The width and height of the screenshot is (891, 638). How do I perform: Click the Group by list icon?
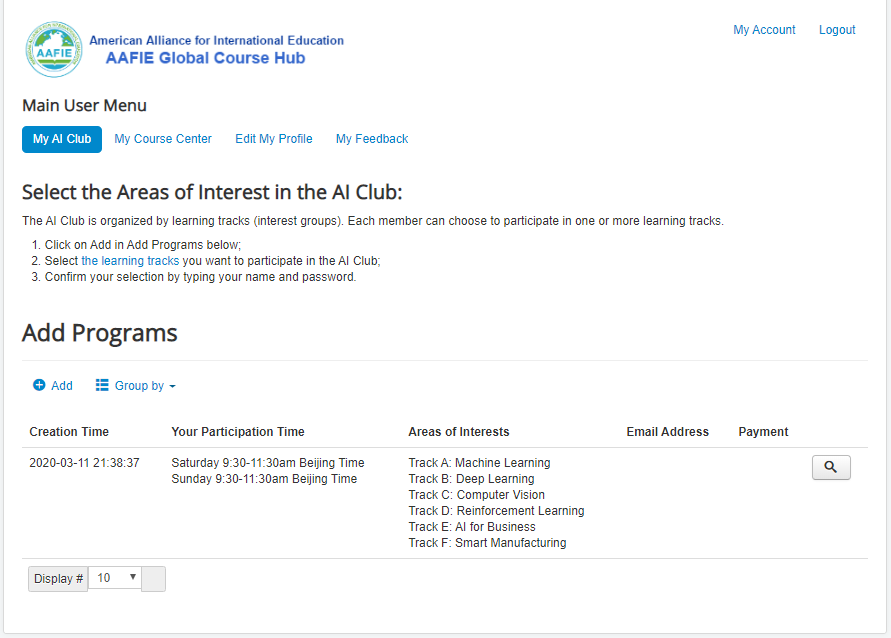tap(102, 385)
